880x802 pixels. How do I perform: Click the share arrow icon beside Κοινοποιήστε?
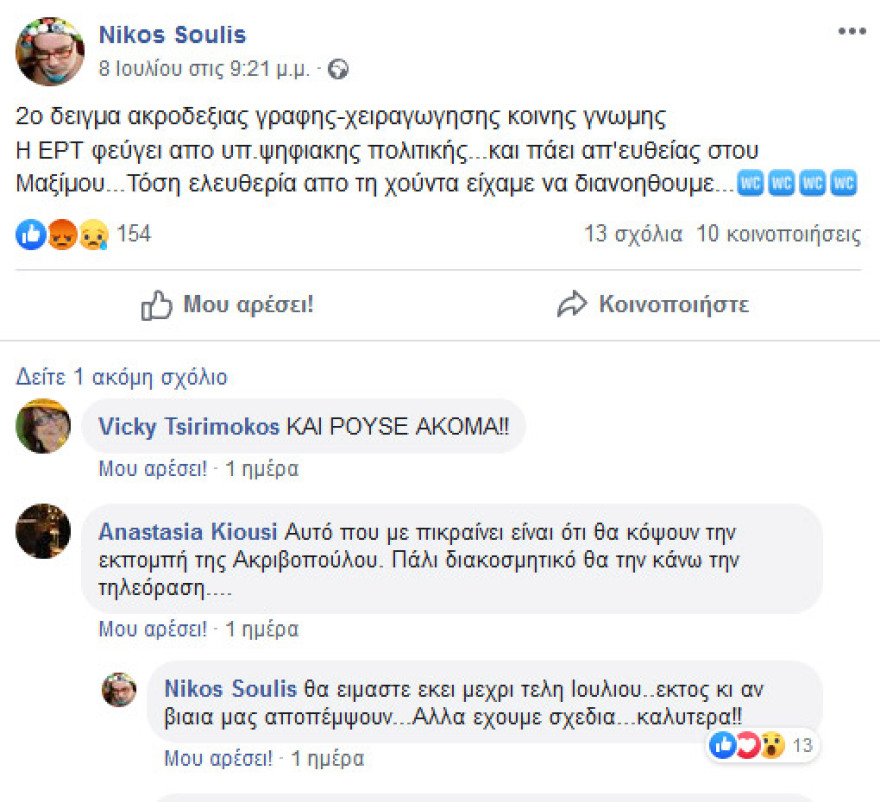[572, 305]
